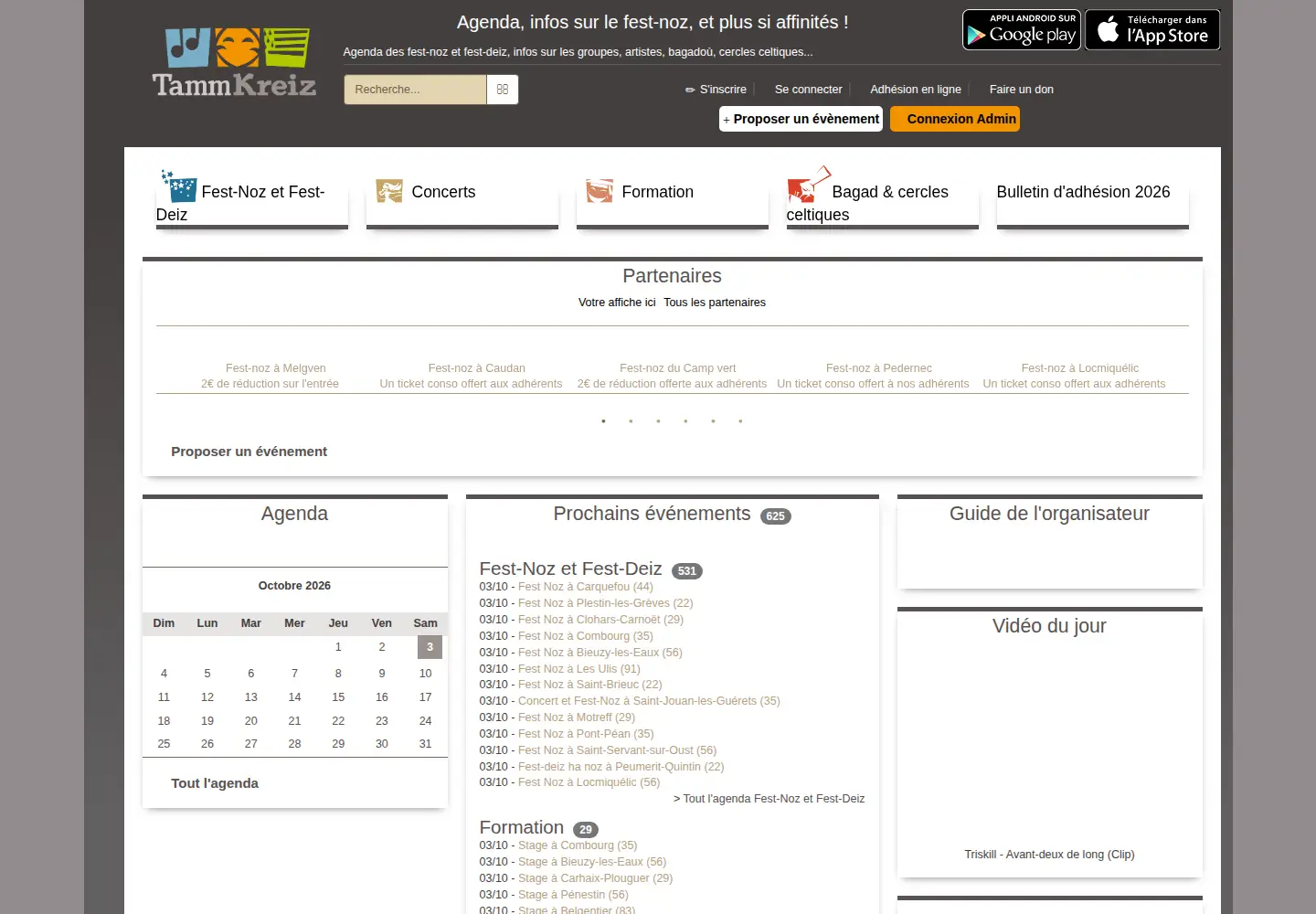
Task: Open Fest Noz à Carquefou (44)
Action: pyautogui.click(x=586, y=587)
